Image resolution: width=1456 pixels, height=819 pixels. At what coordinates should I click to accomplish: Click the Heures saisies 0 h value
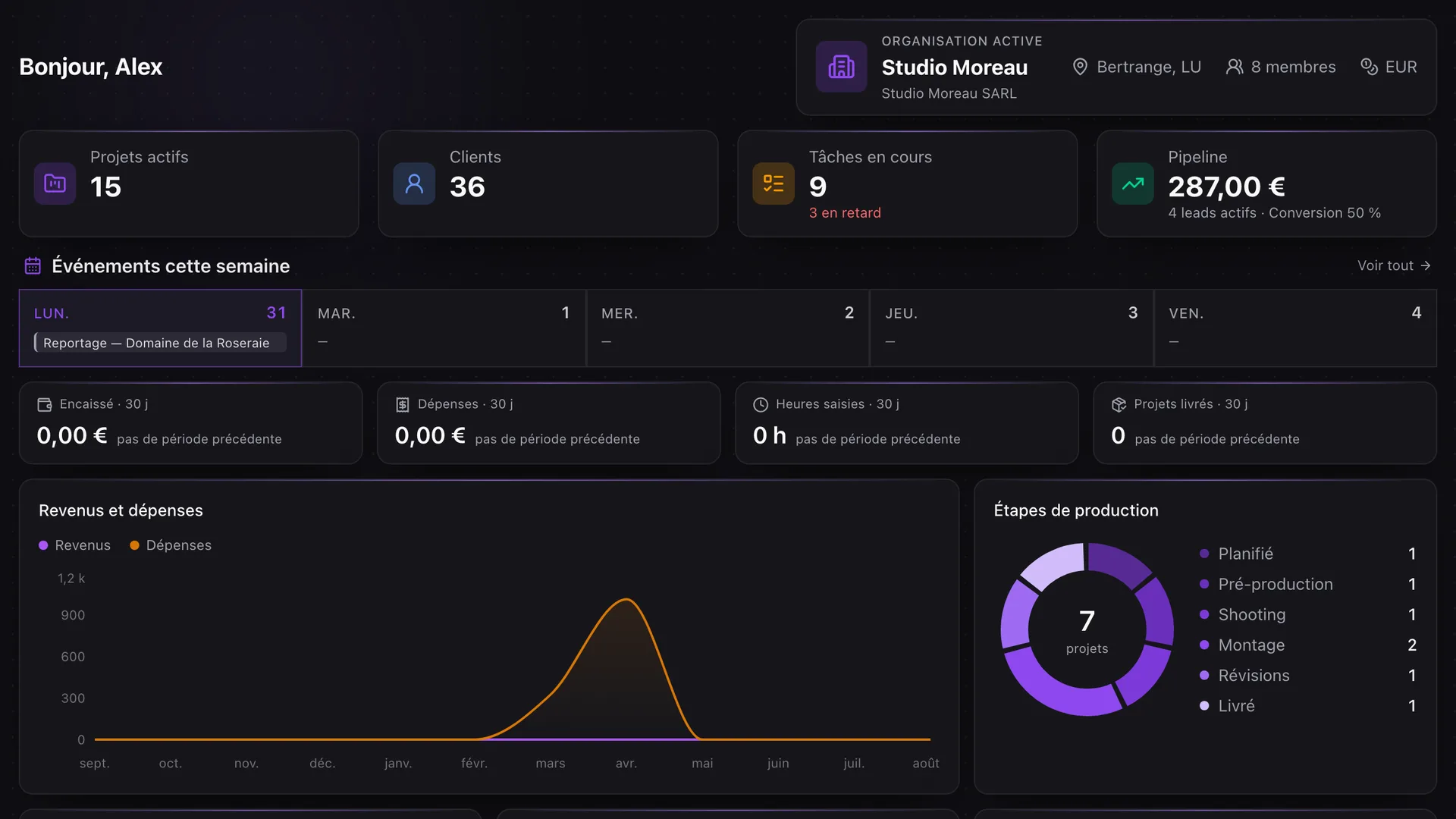[770, 435]
